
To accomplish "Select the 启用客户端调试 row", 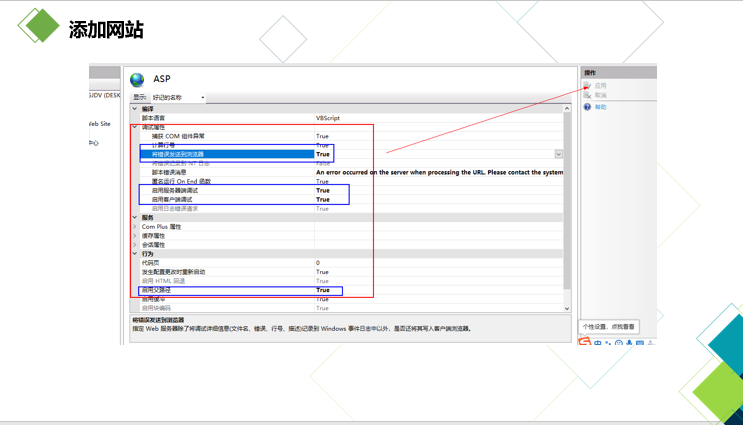I will point(351,199).
